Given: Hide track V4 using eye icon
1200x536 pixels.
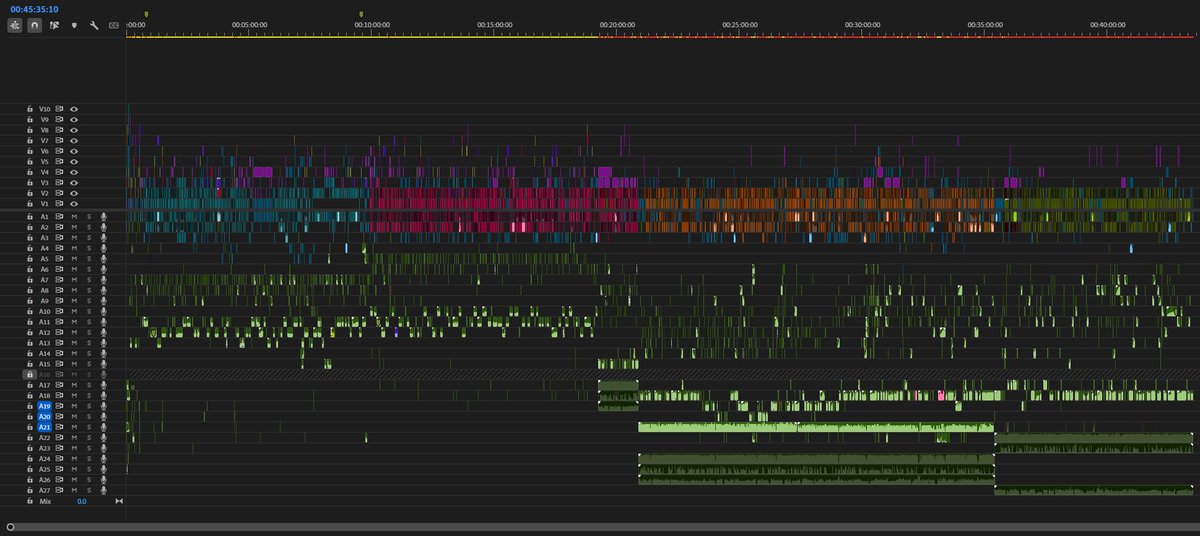Looking at the screenshot, I should 74,173.
